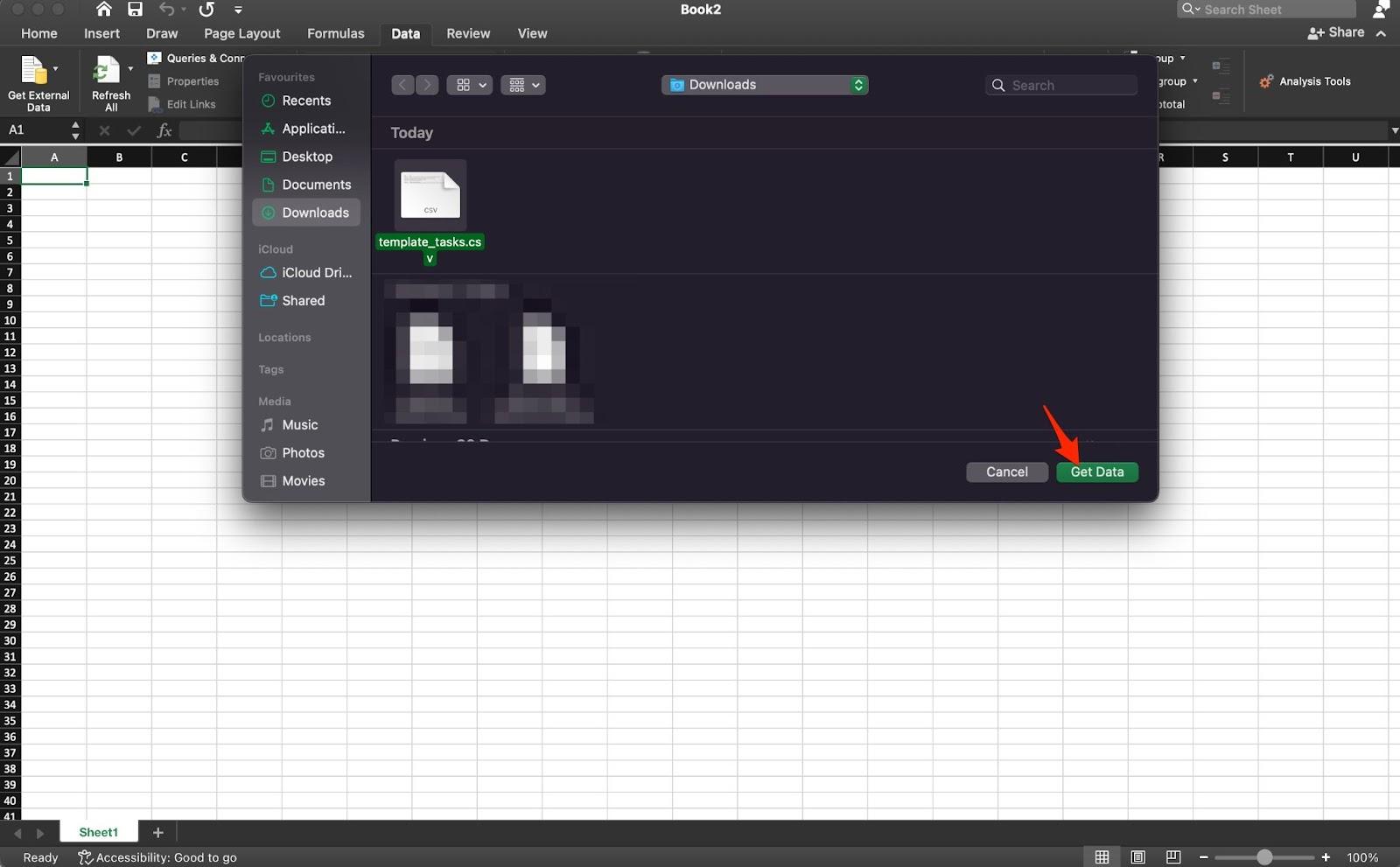Open the grouping options dropdown in dialog

pos(523,85)
